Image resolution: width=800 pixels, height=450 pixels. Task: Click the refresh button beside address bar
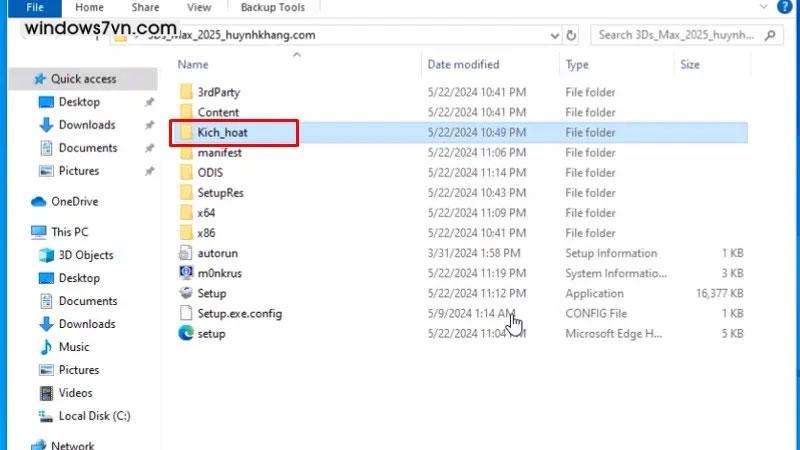tap(571, 35)
